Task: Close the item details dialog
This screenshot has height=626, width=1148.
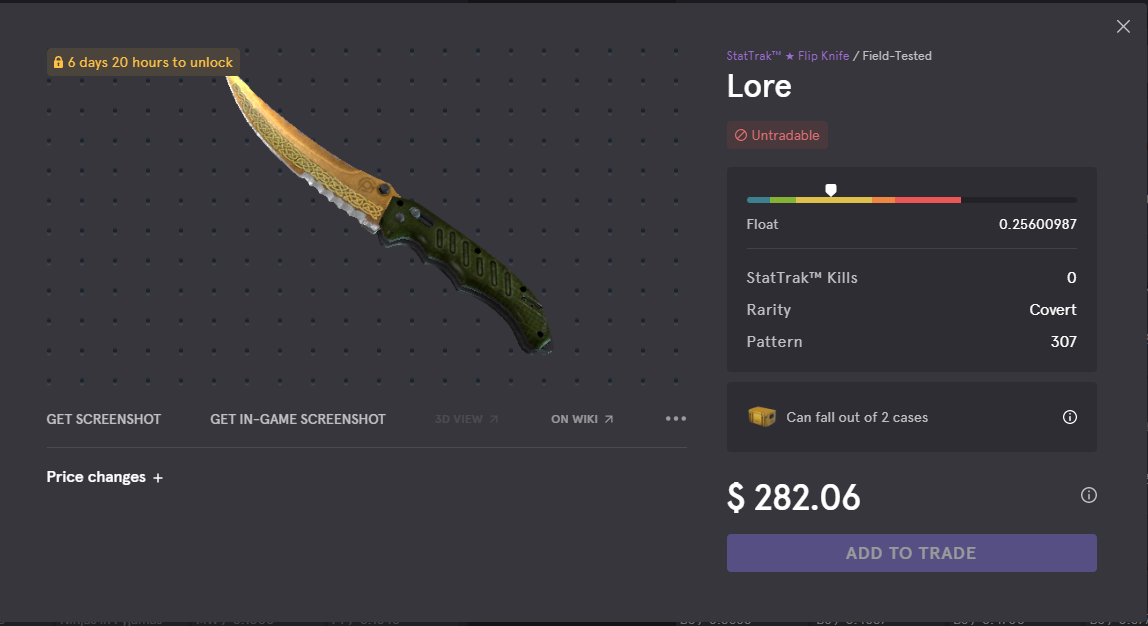Action: coord(1123,26)
